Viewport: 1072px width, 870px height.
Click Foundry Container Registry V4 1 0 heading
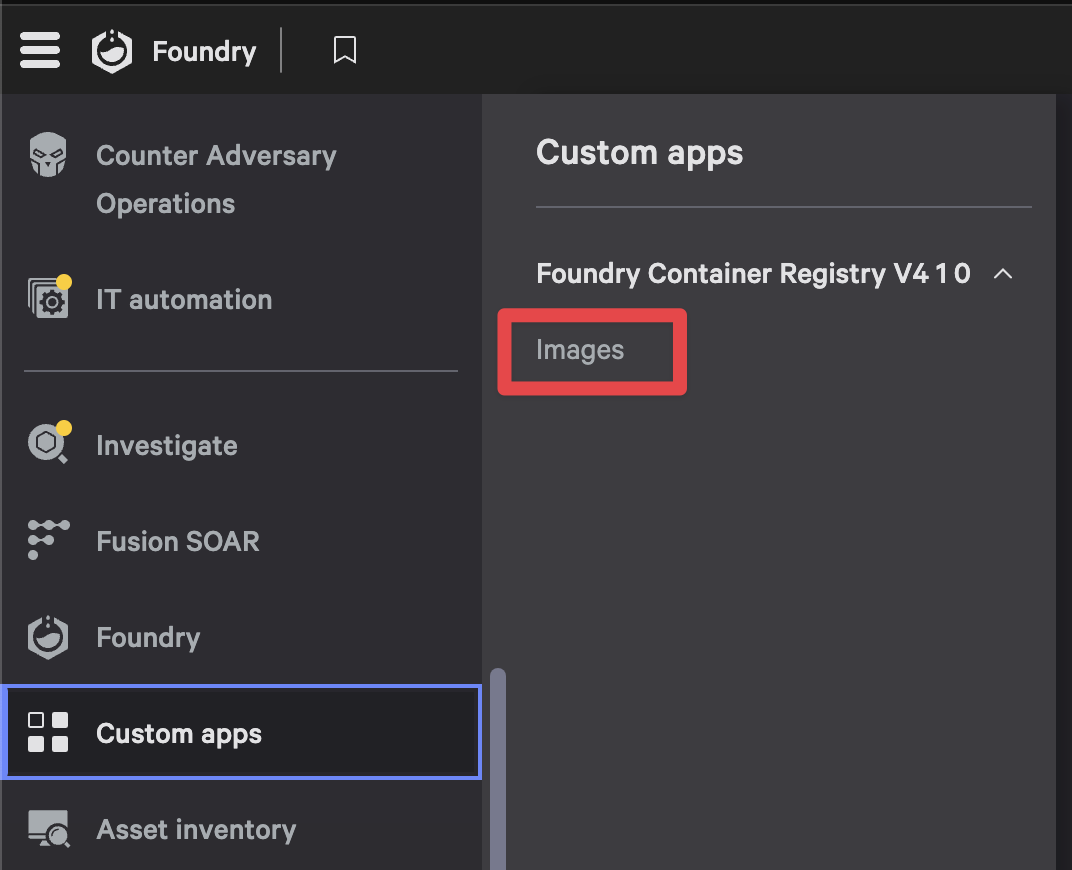coord(753,273)
